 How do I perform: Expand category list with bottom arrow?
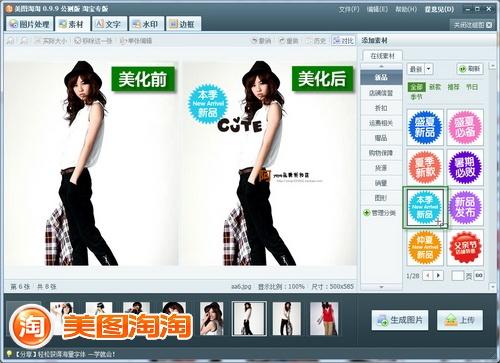coord(381,287)
